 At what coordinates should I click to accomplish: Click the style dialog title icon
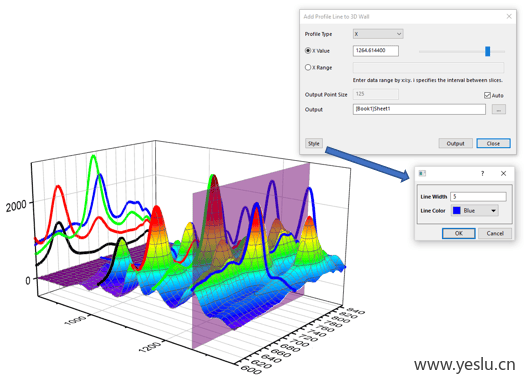[x=422, y=173]
